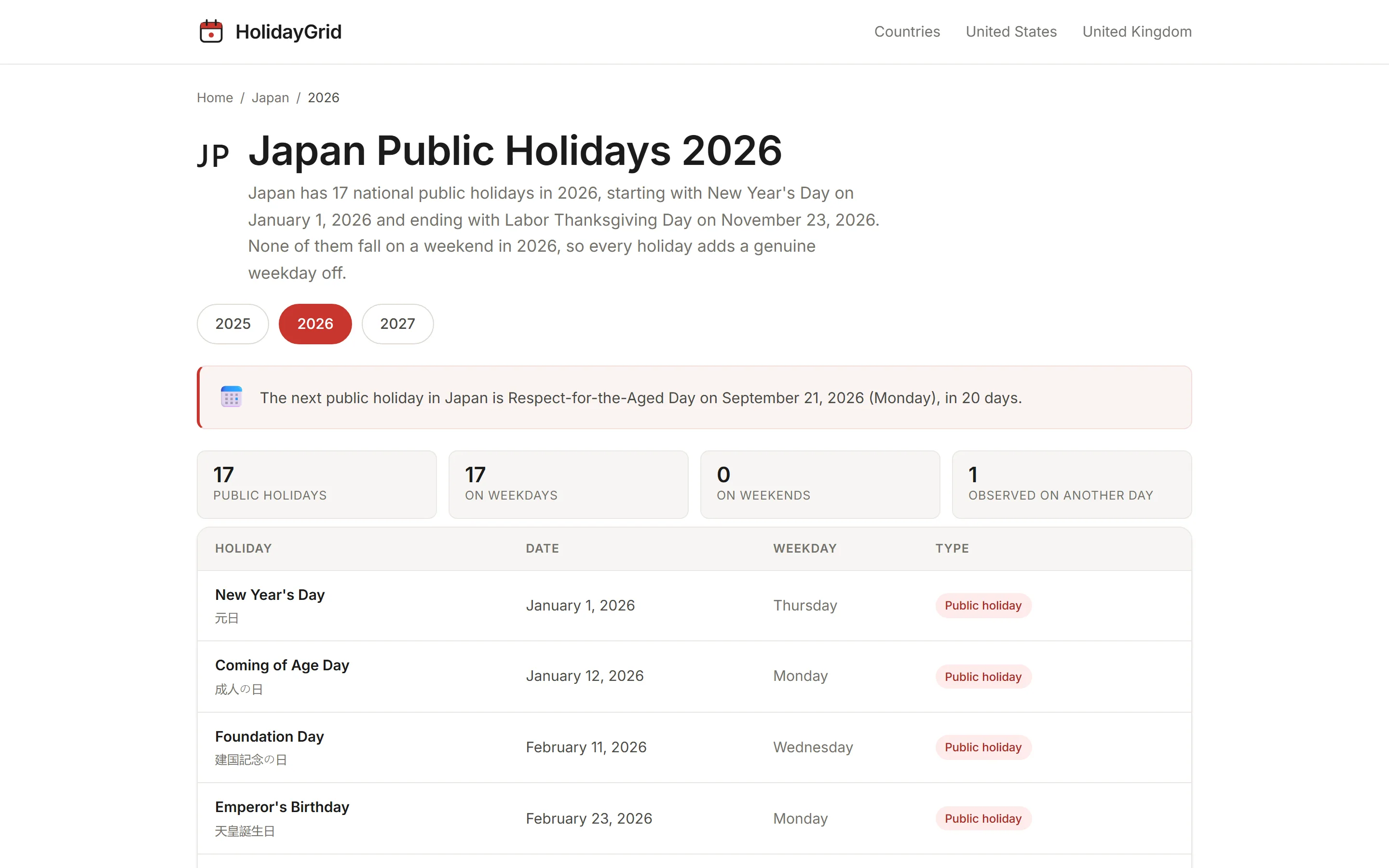Click the New Year's Day holiday name
The image size is (1389, 868).
coord(270,595)
